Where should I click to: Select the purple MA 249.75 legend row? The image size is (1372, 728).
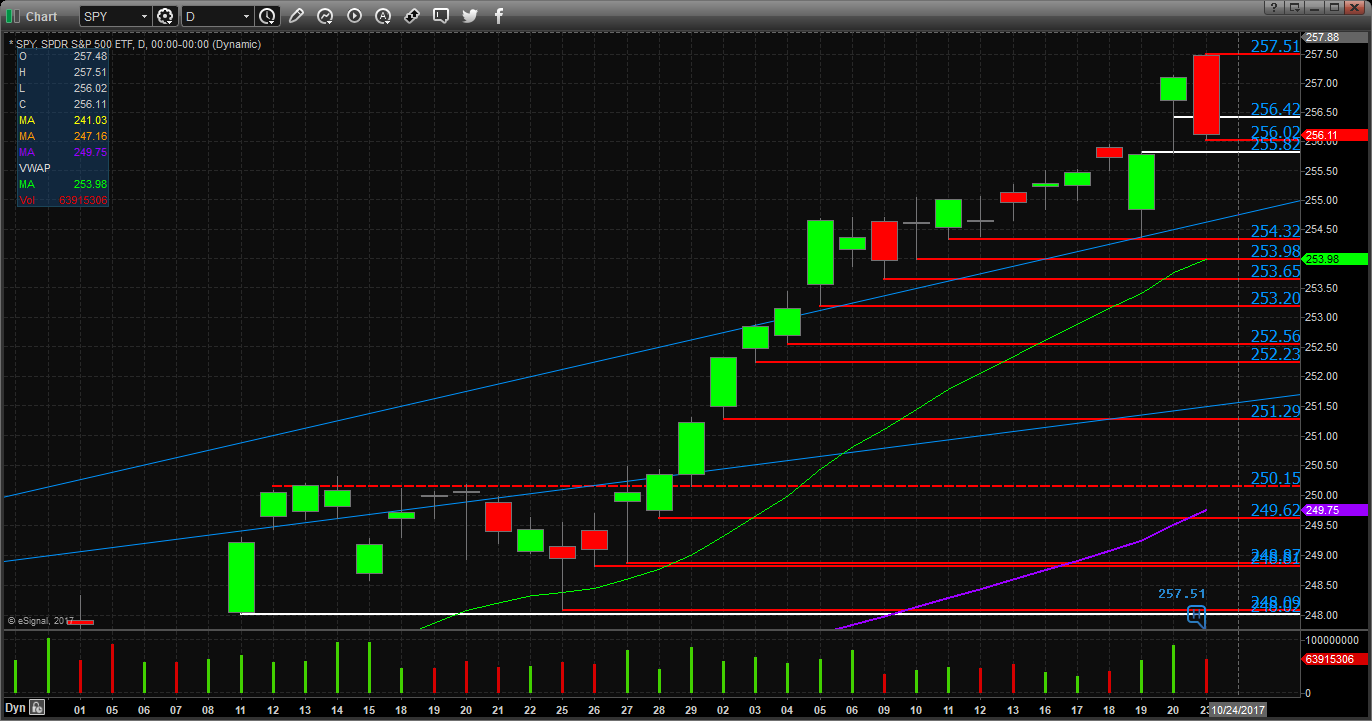point(62,152)
